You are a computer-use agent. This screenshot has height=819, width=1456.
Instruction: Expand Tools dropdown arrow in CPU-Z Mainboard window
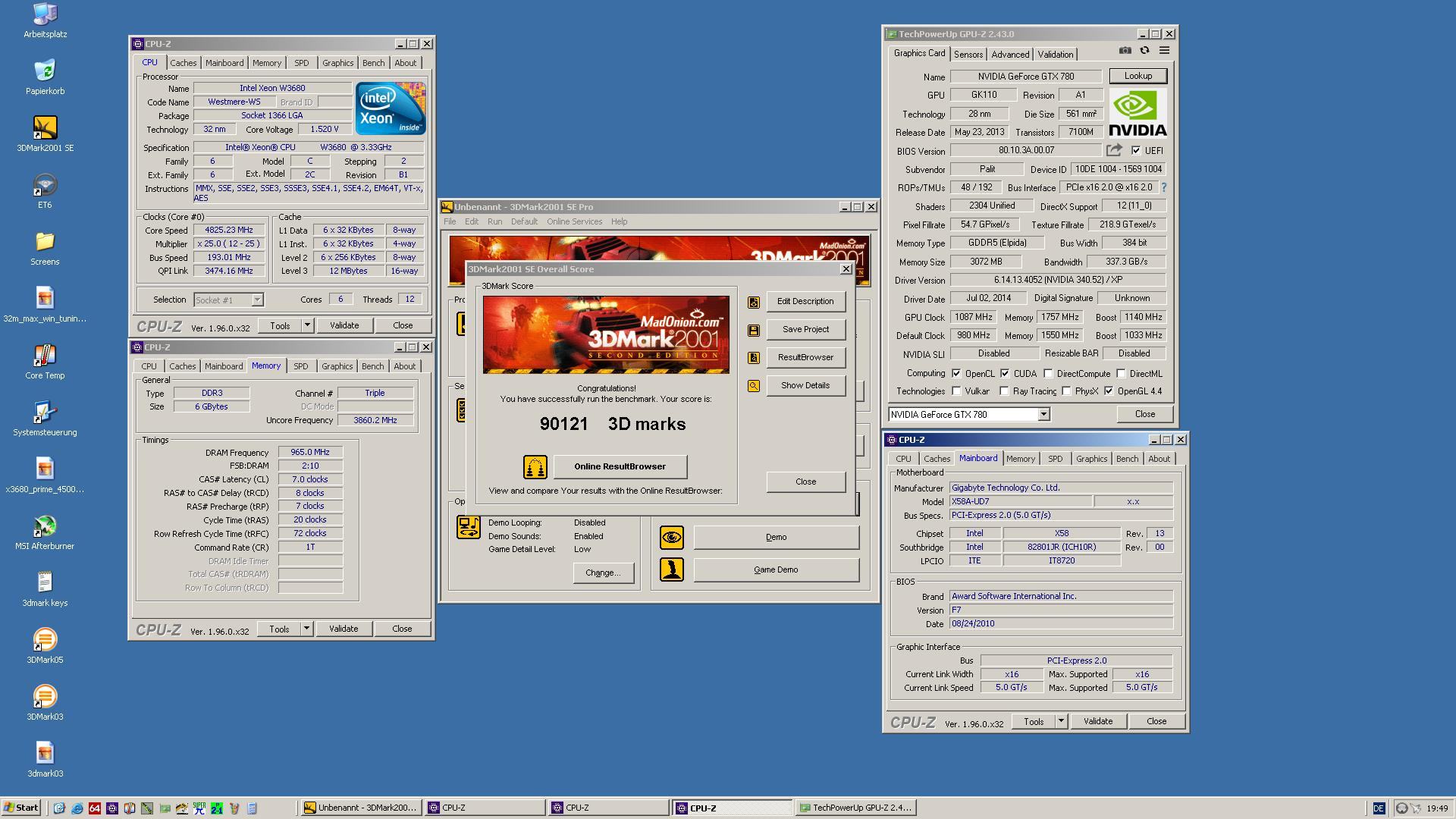(x=1061, y=721)
